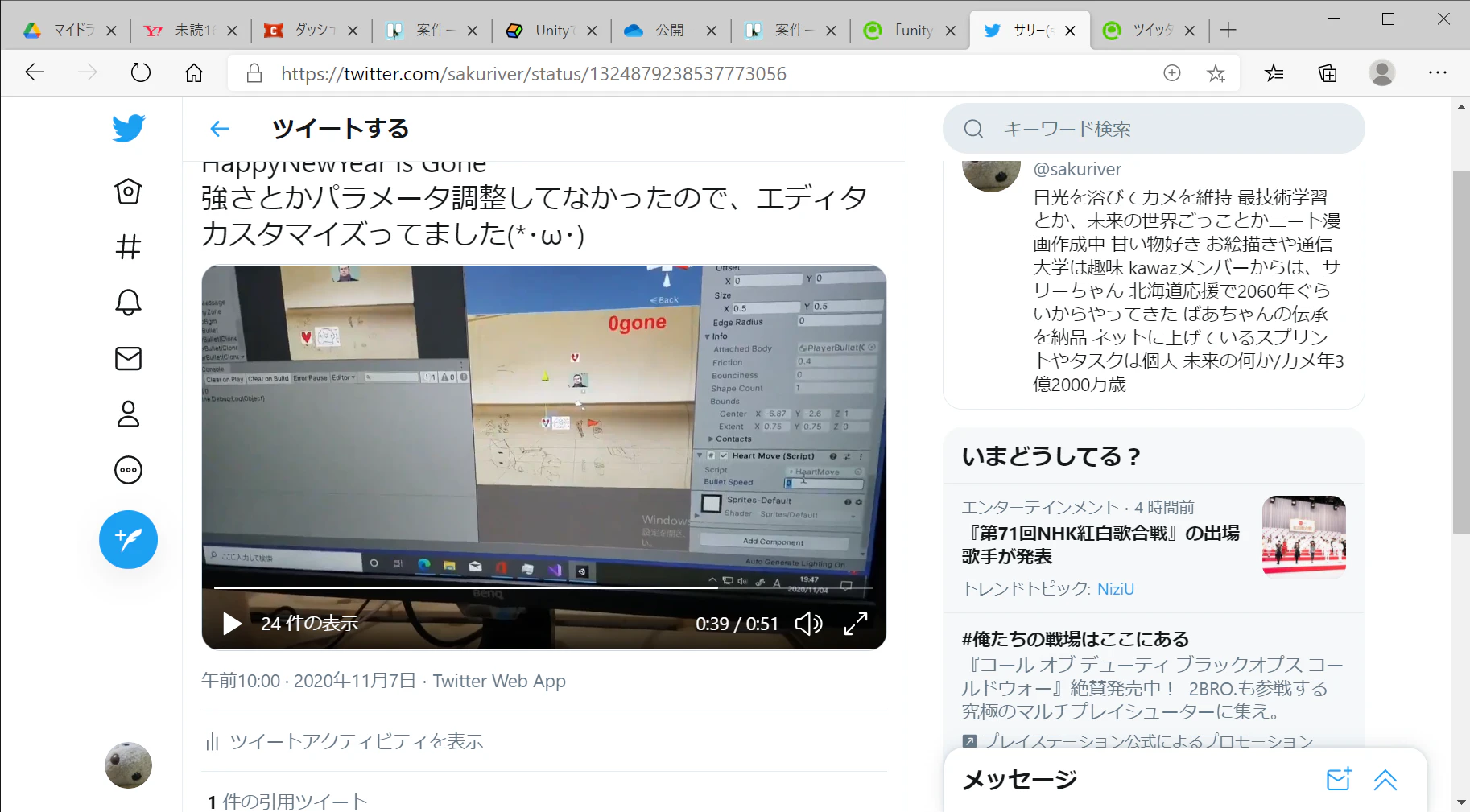Reload the page with refresh icon
This screenshot has height=812, width=1470.
coord(140,73)
